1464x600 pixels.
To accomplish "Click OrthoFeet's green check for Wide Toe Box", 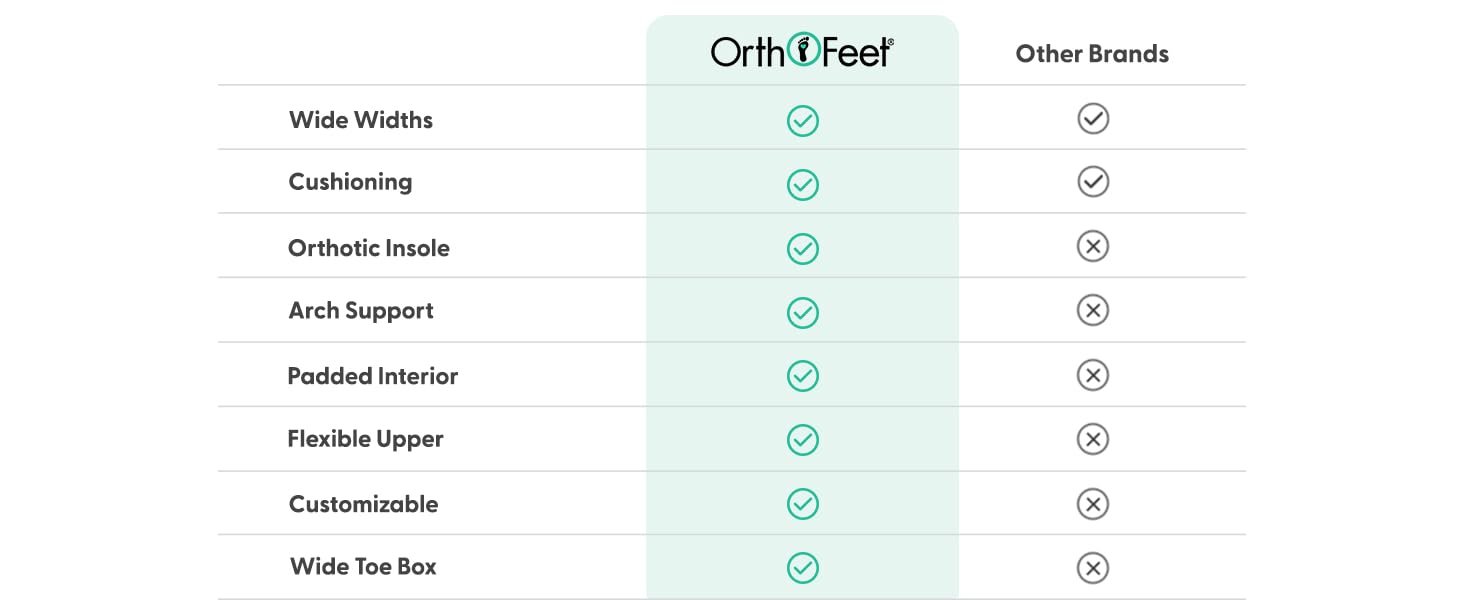I will click(802, 568).
